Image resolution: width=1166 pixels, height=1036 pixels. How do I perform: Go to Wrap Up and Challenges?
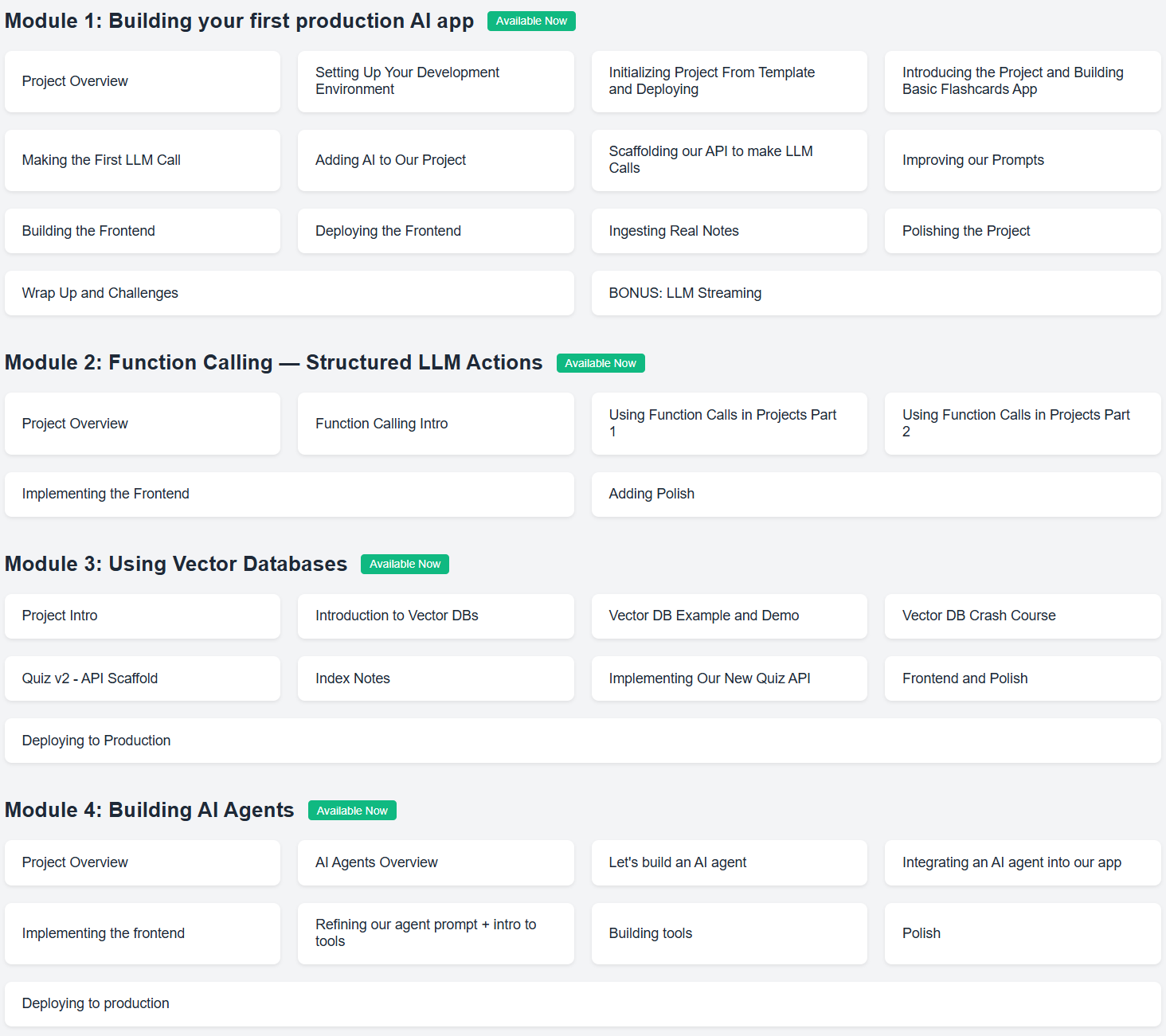point(289,293)
